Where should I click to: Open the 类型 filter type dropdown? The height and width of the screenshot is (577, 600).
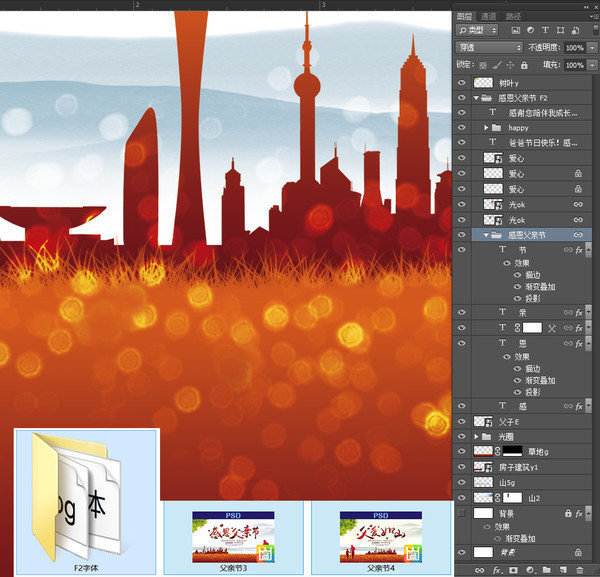(477, 30)
